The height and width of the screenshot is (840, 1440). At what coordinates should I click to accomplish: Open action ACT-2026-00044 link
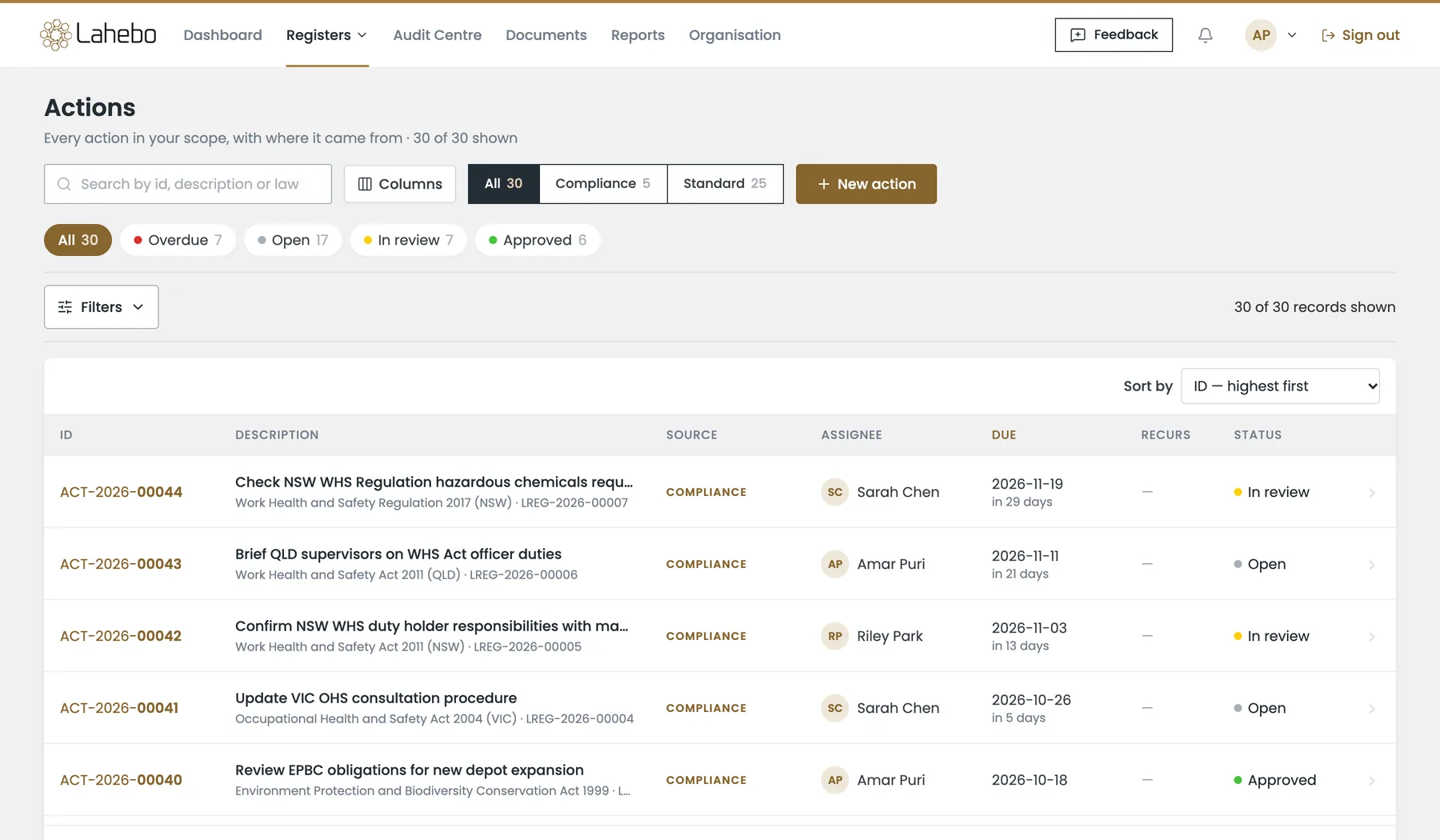(121, 492)
